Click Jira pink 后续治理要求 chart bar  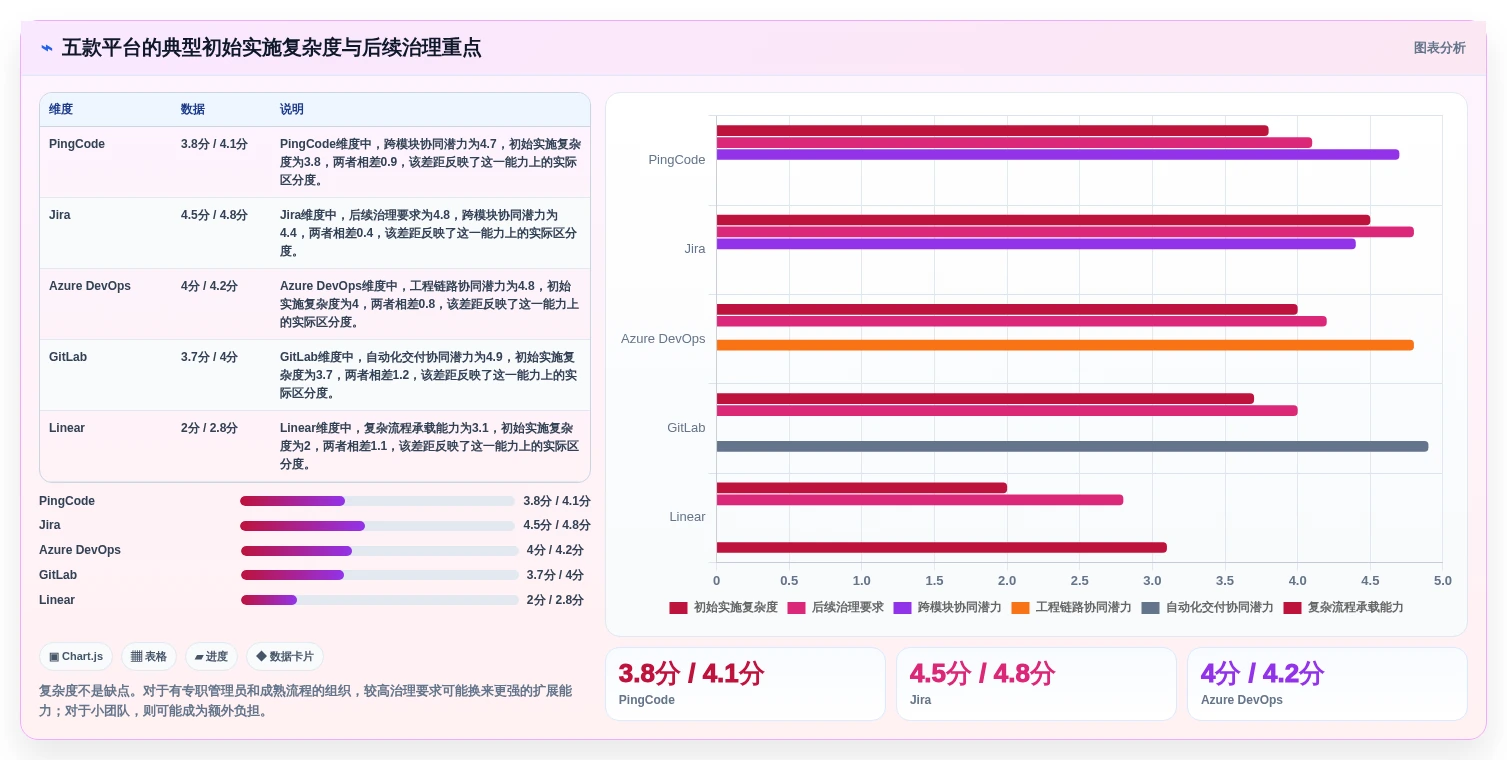(x=1065, y=232)
